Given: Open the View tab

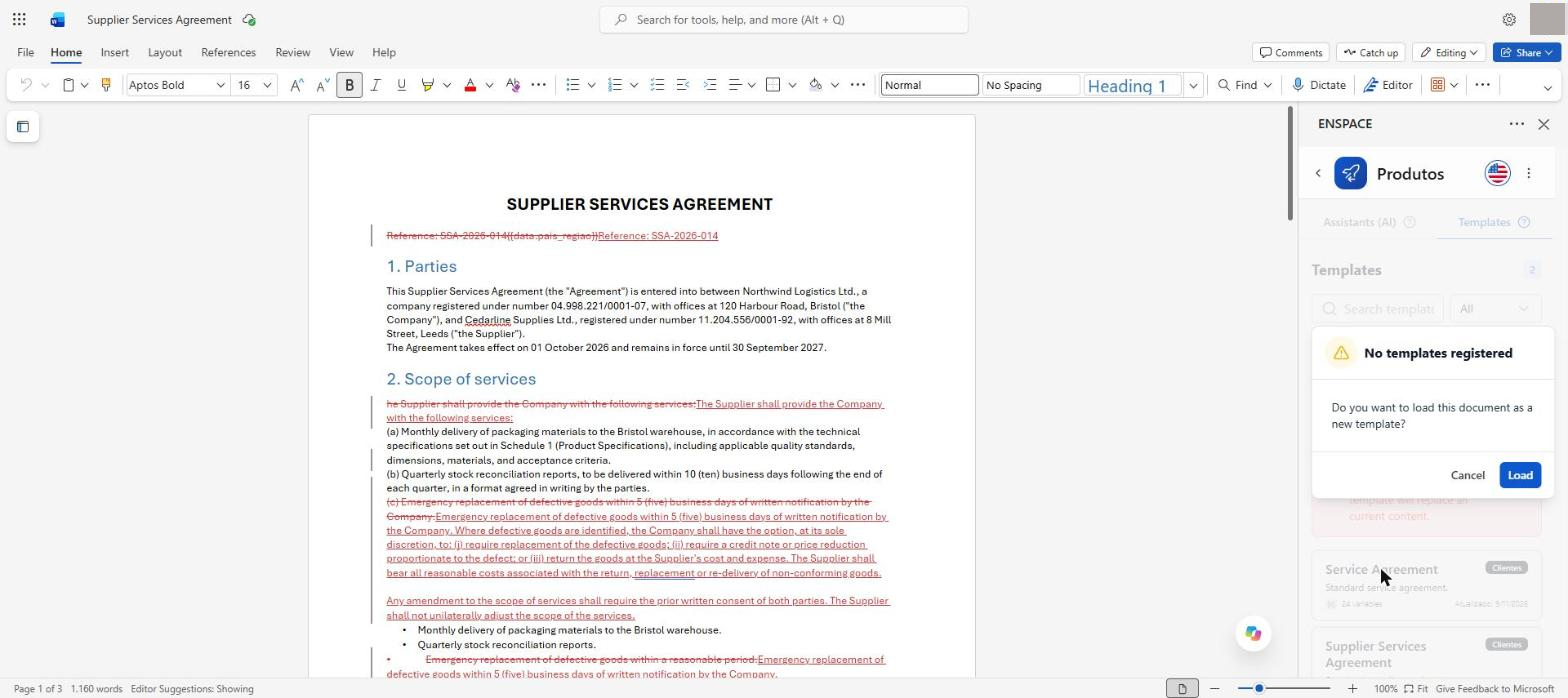Looking at the screenshot, I should click(x=341, y=52).
